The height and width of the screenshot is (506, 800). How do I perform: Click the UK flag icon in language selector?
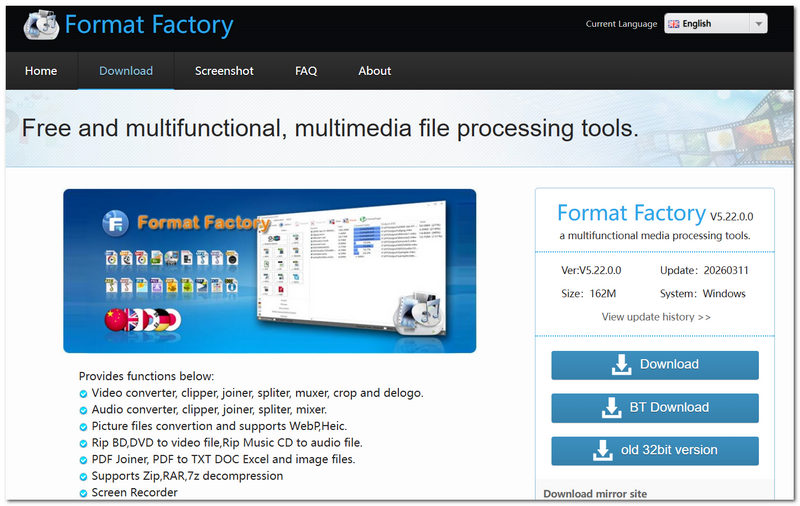pyautogui.click(x=673, y=24)
